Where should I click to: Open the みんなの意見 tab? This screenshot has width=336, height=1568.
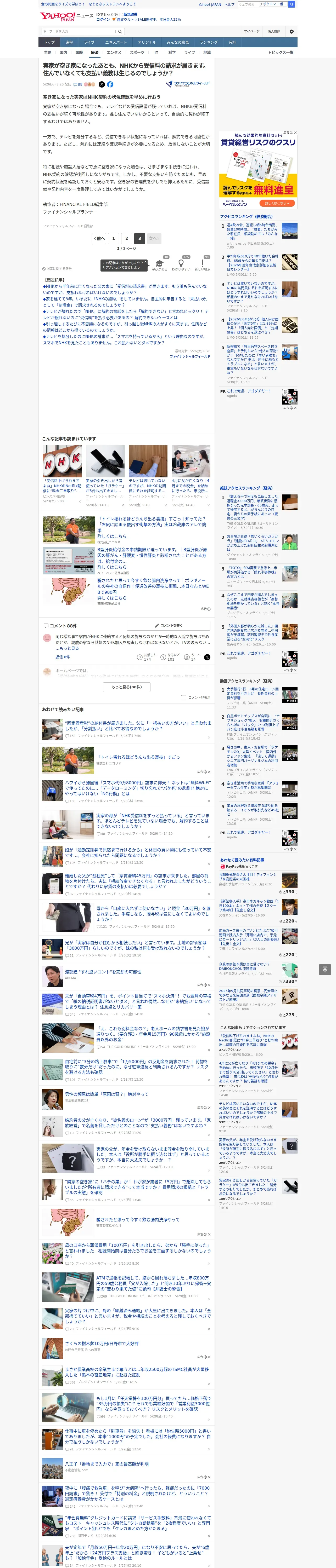[x=178, y=43]
